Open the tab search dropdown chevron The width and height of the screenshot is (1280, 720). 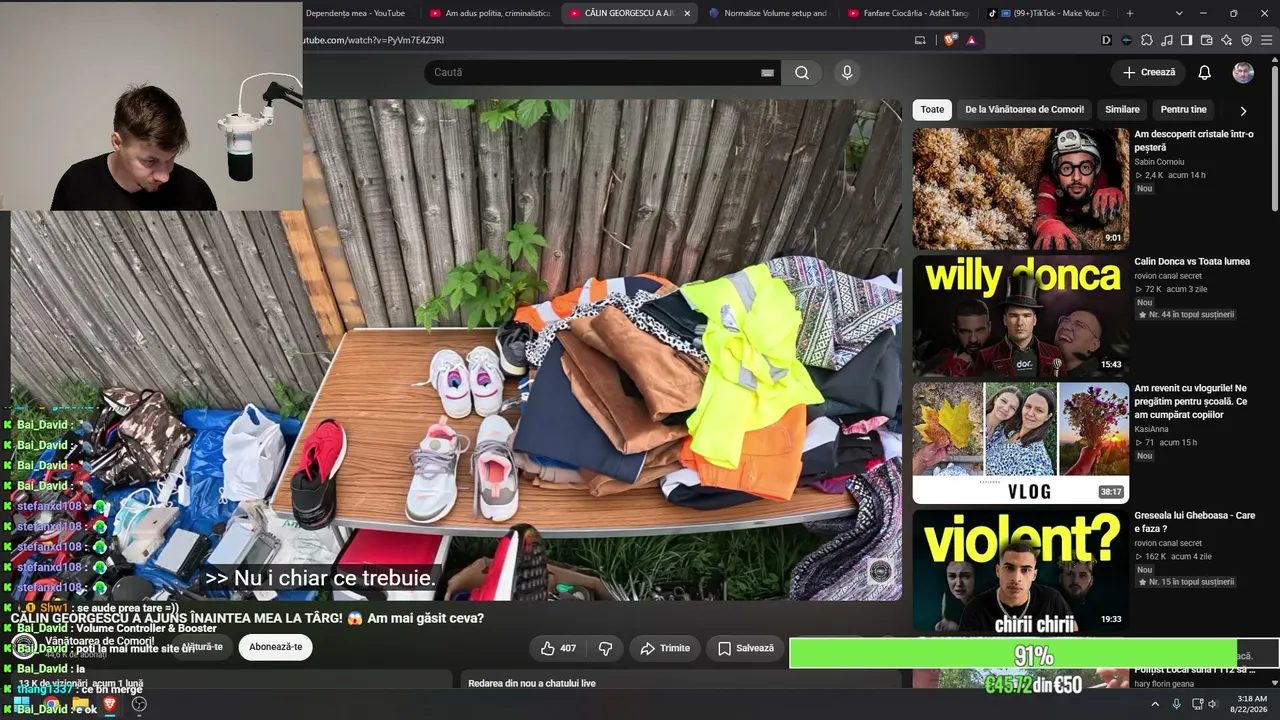(1179, 13)
